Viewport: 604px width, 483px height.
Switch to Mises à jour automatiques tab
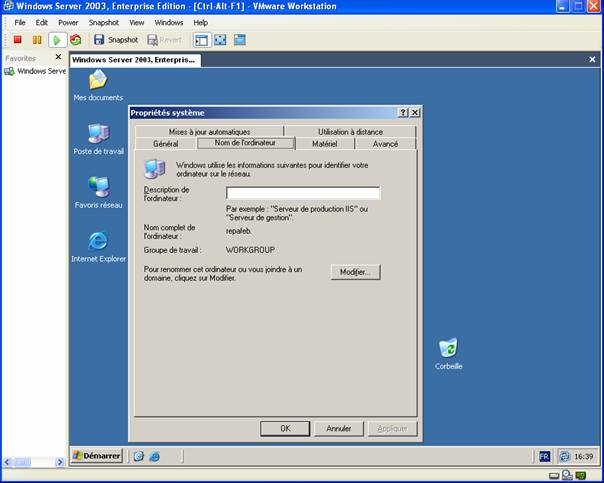[x=209, y=132]
